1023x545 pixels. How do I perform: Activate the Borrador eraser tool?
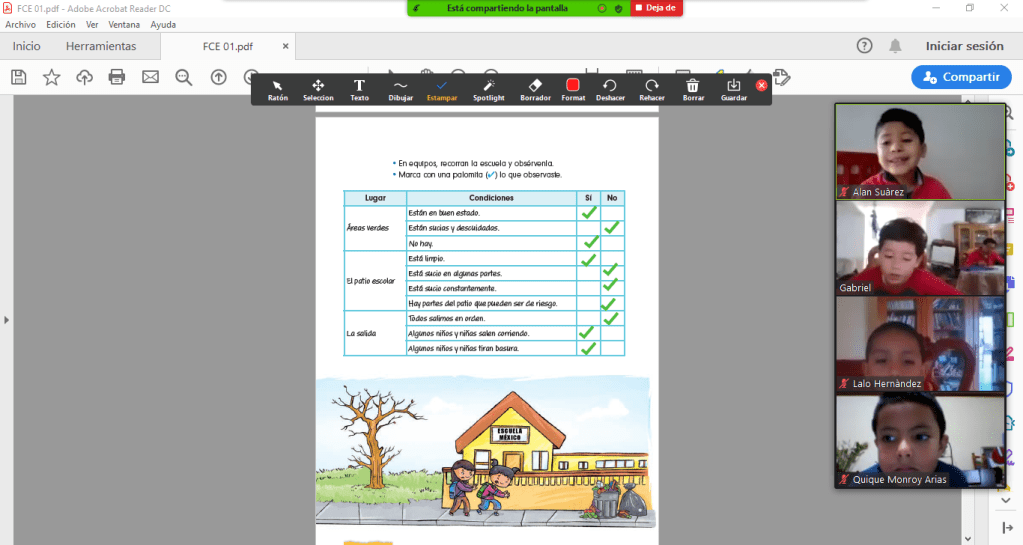pyautogui.click(x=535, y=89)
